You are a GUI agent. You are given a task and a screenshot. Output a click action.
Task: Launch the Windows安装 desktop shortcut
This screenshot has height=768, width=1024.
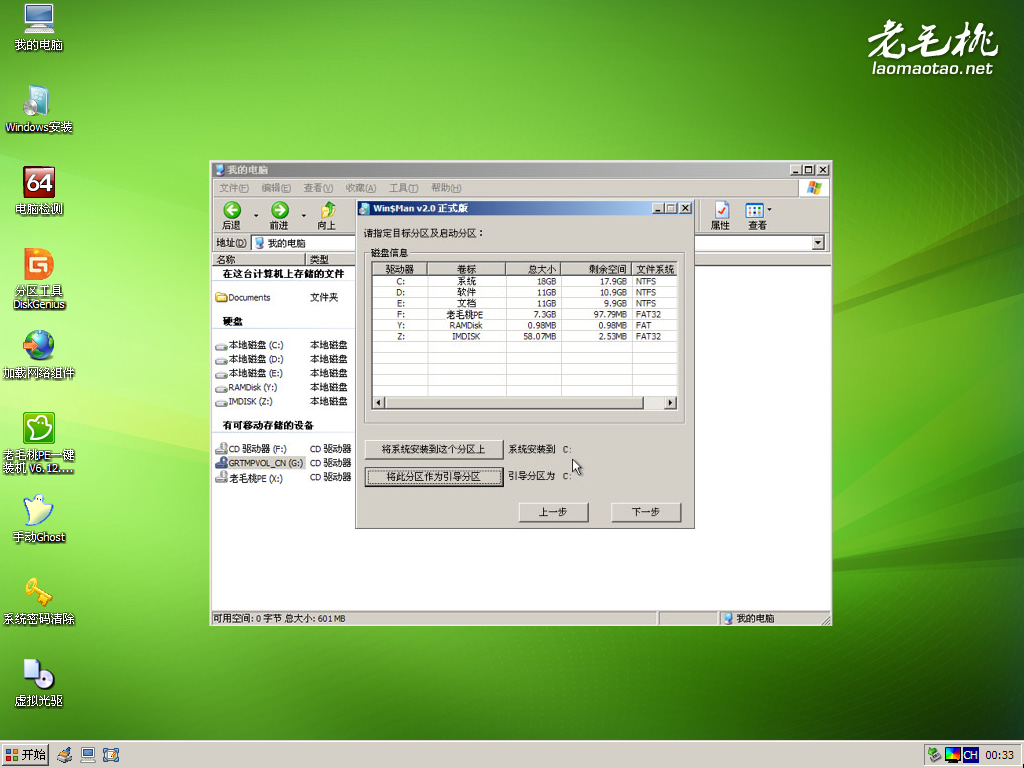(39, 109)
